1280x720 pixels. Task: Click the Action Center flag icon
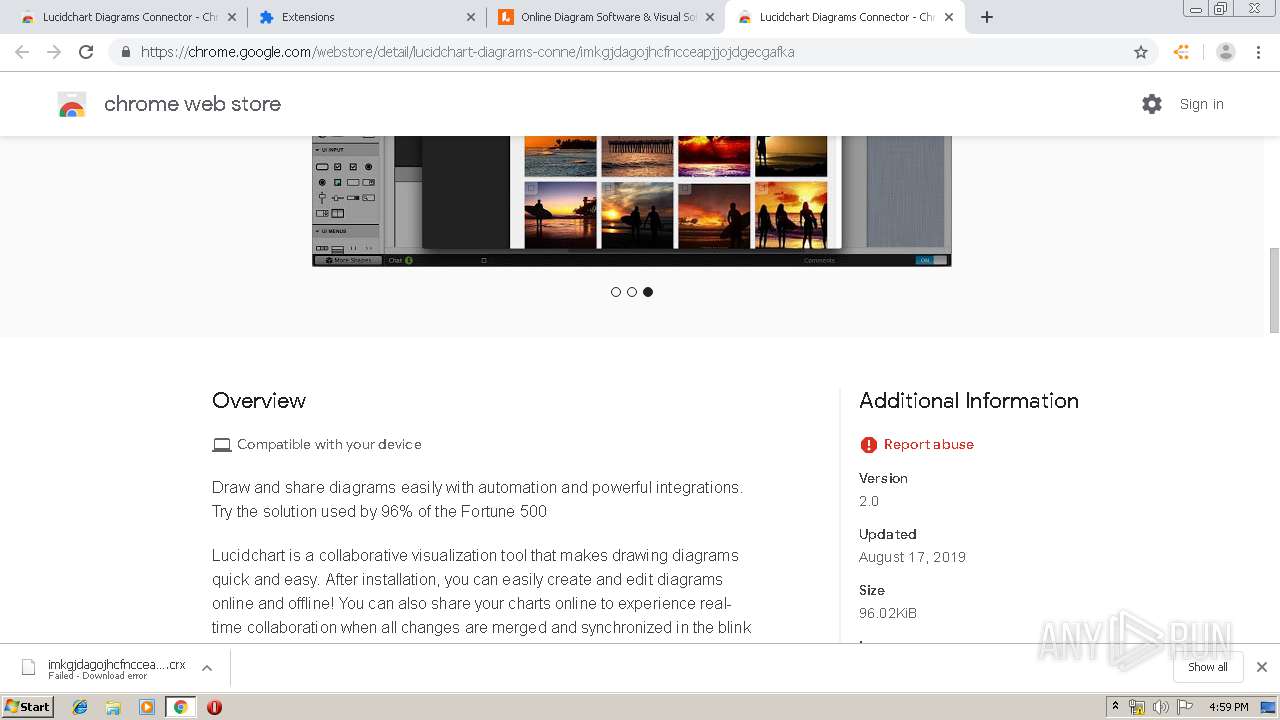[x=1185, y=707]
